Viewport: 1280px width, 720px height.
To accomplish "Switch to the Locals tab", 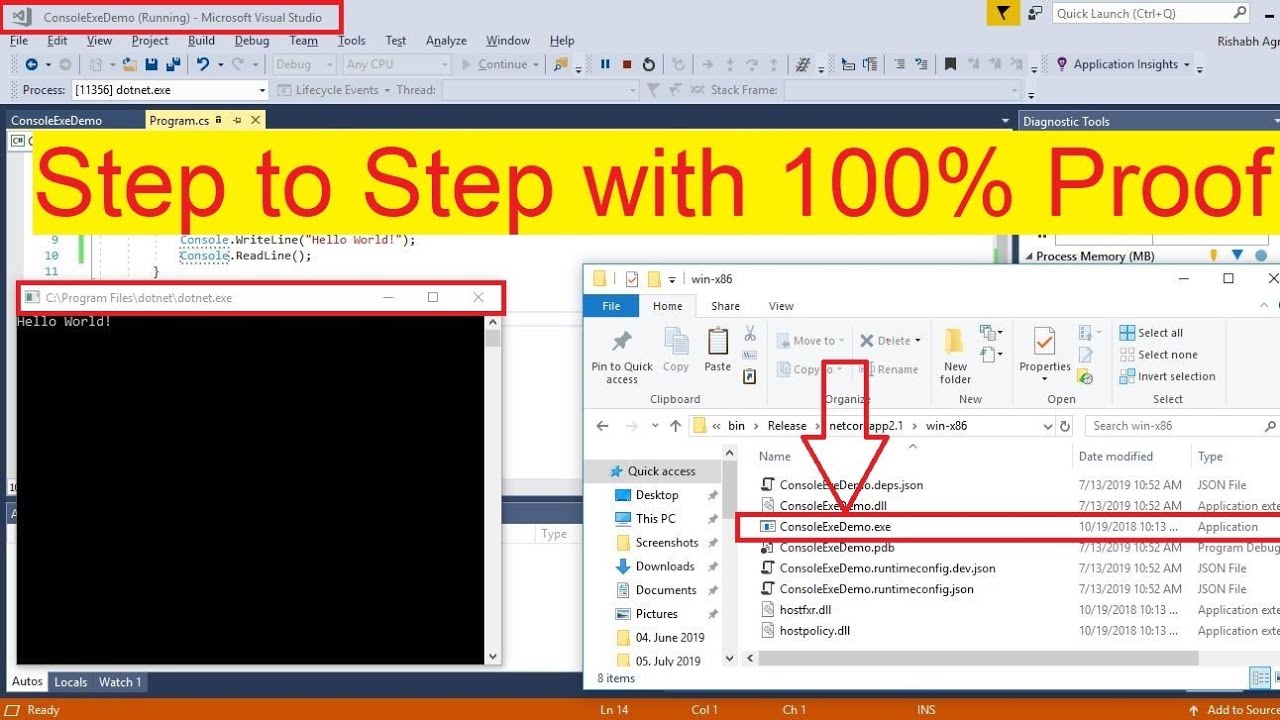I will pos(70,682).
